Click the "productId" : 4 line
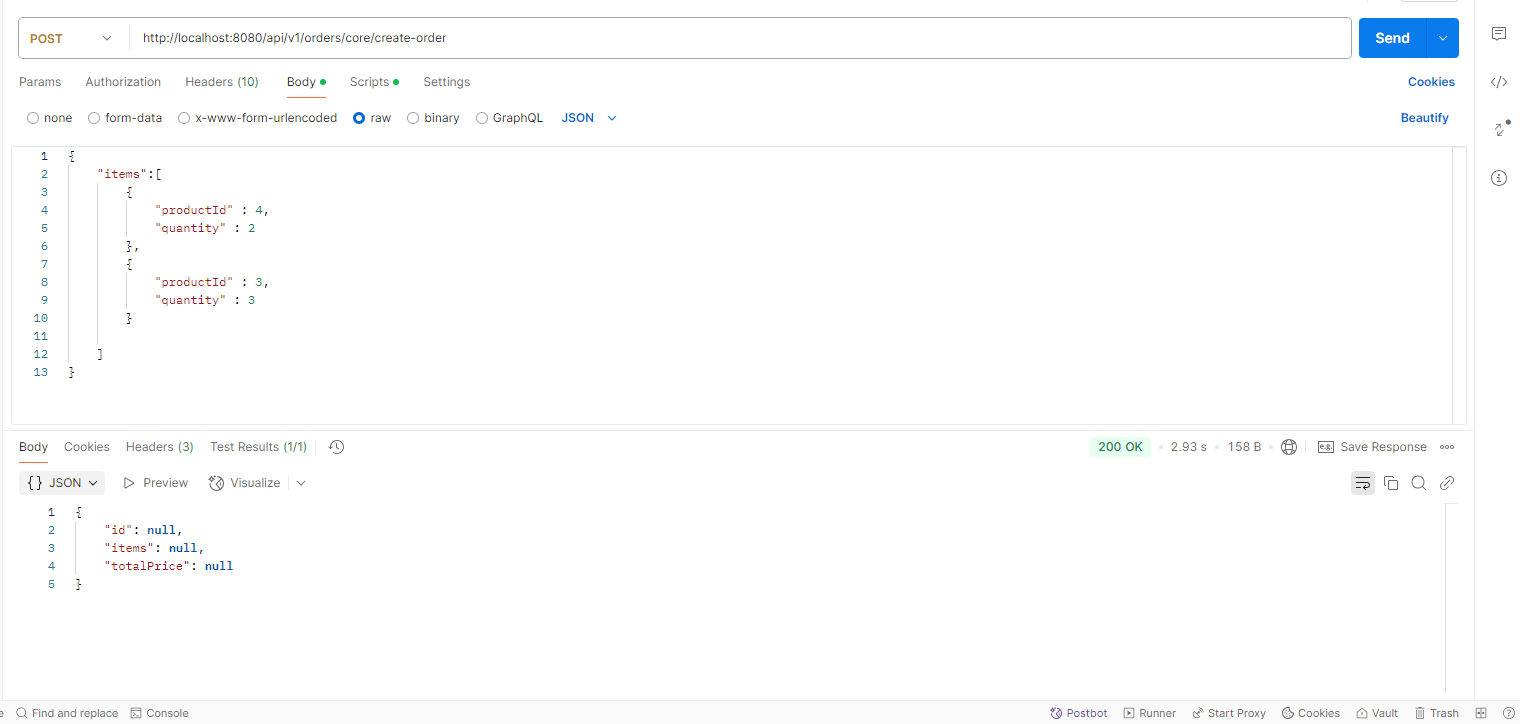This screenshot has width=1520, height=724. [212, 210]
